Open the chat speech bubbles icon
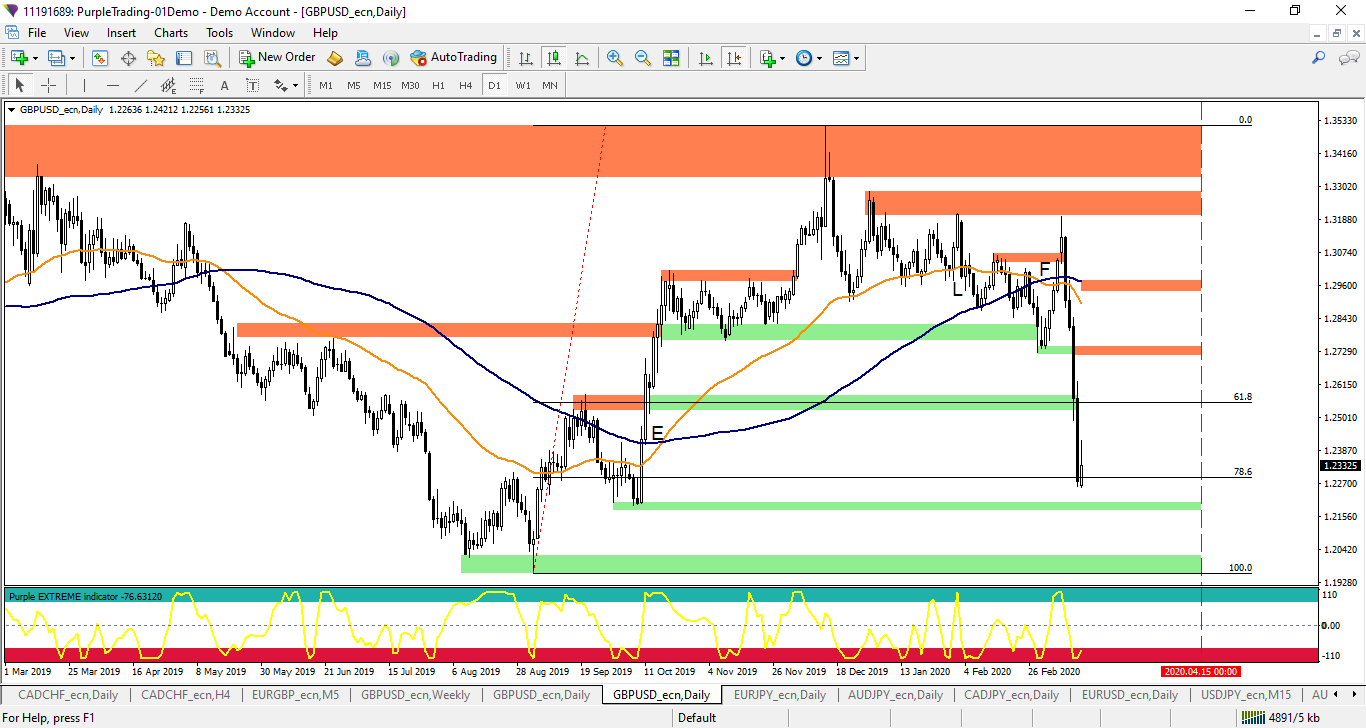1366x728 pixels. (x=1349, y=58)
